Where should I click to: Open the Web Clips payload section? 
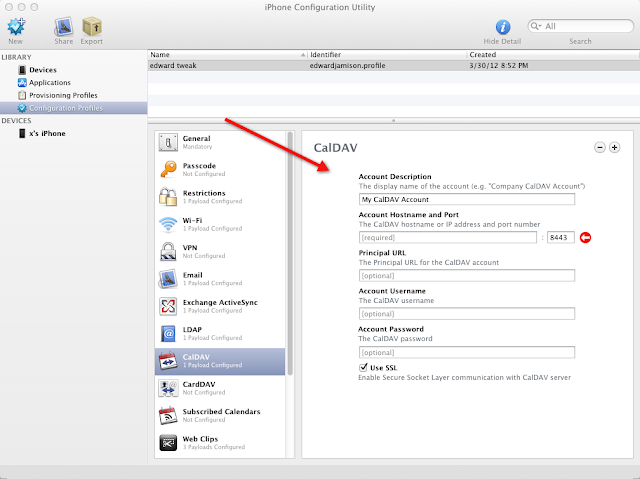220,443
